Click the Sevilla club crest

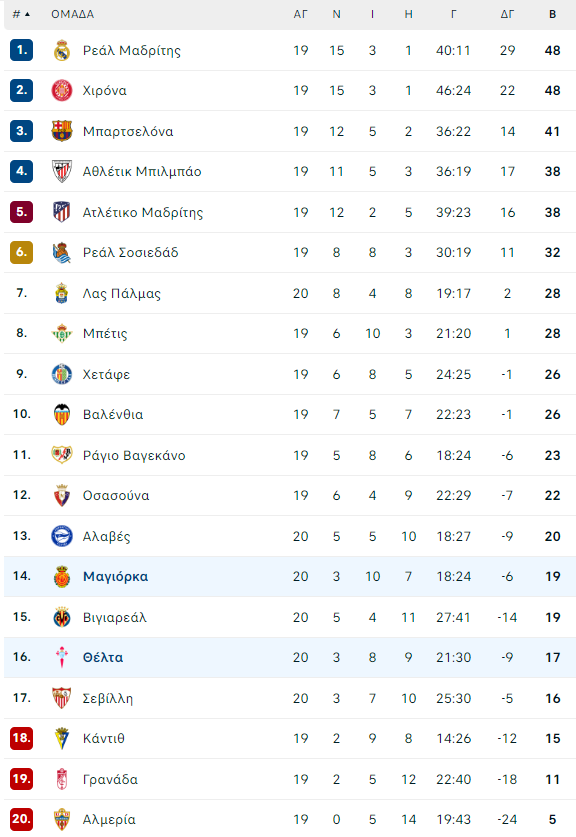61,698
